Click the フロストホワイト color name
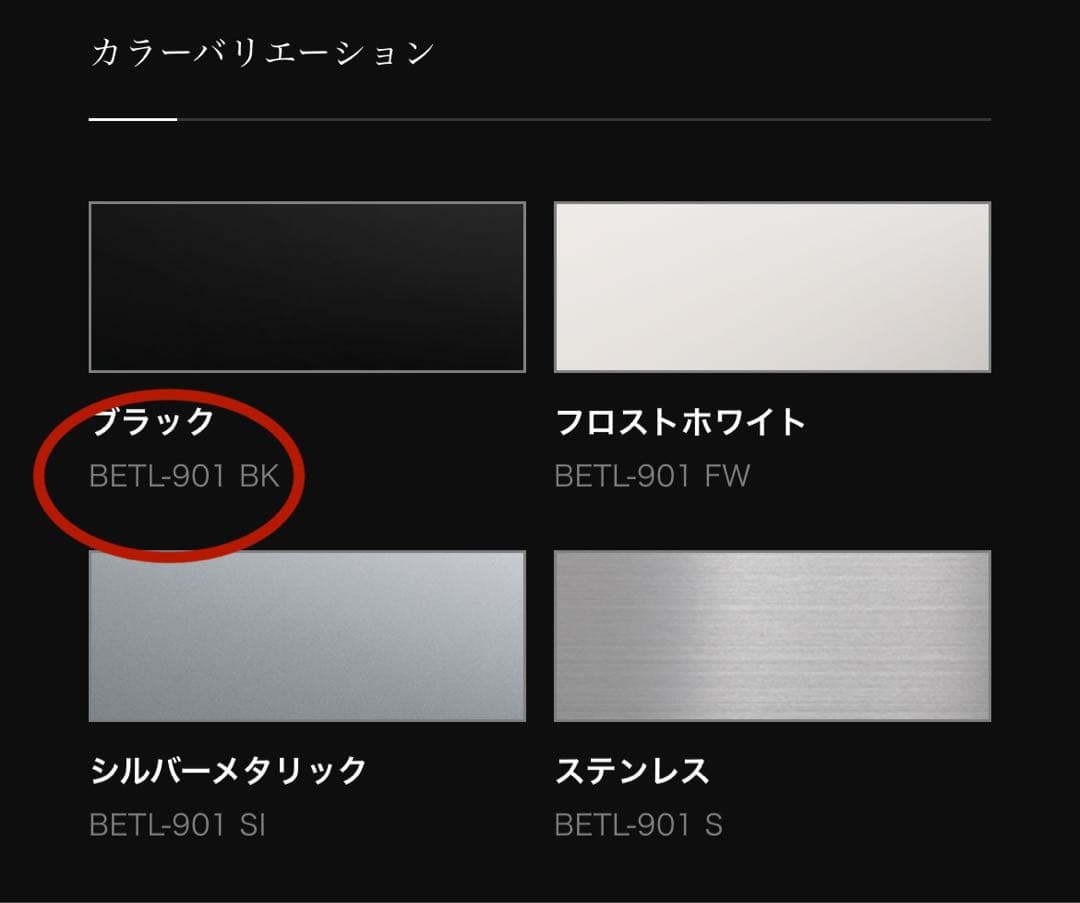This screenshot has width=1080, height=903. pyautogui.click(x=681, y=422)
